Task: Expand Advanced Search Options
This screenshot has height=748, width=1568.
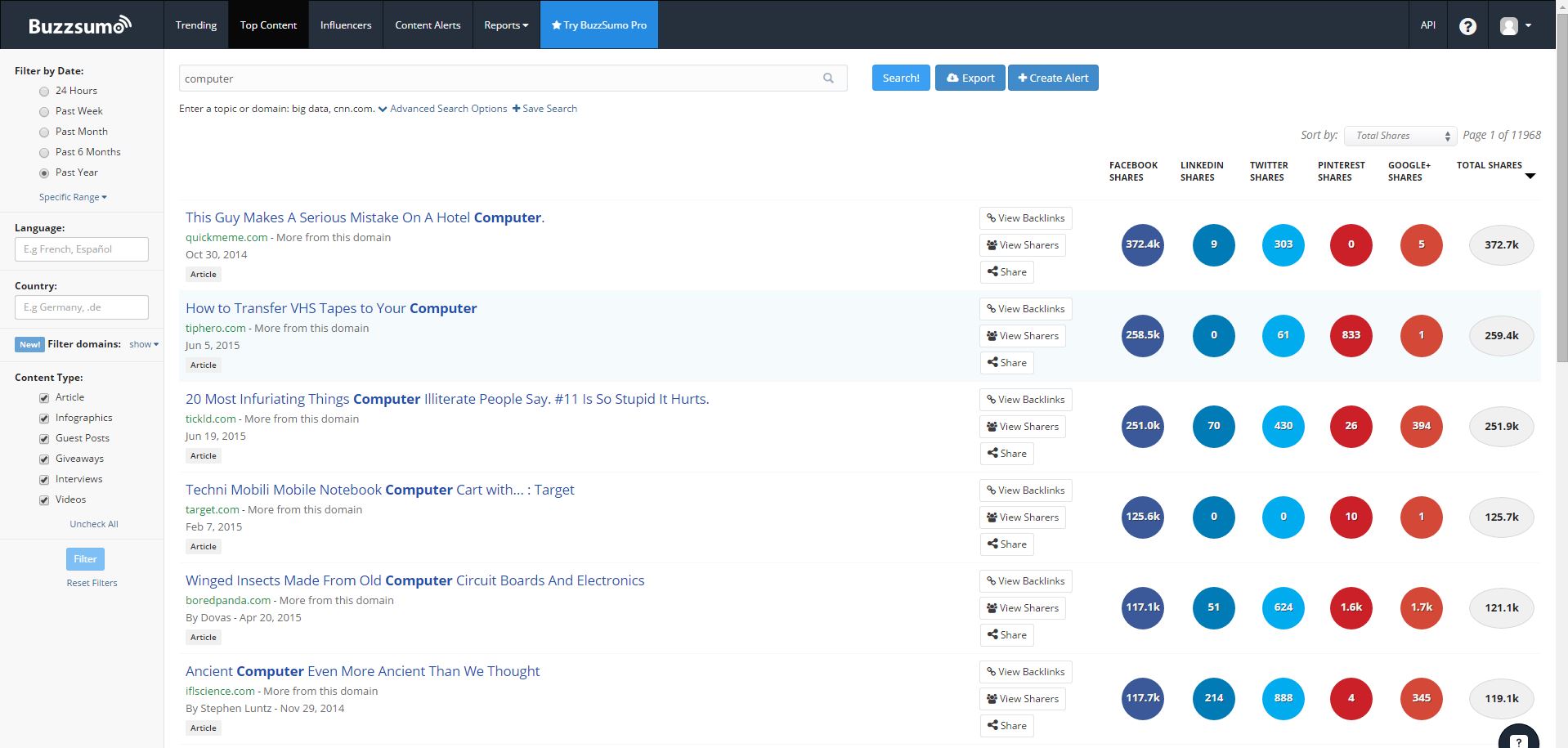Action: coord(442,109)
